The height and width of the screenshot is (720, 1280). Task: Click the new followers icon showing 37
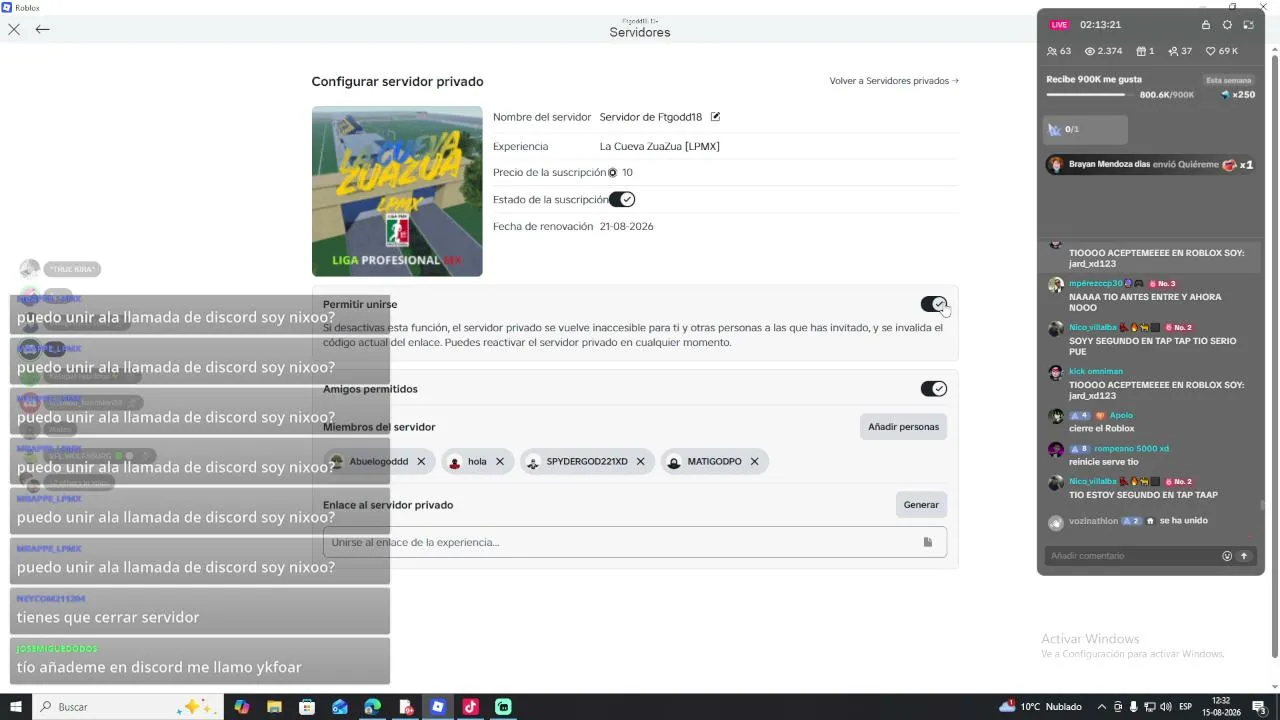(1174, 51)
